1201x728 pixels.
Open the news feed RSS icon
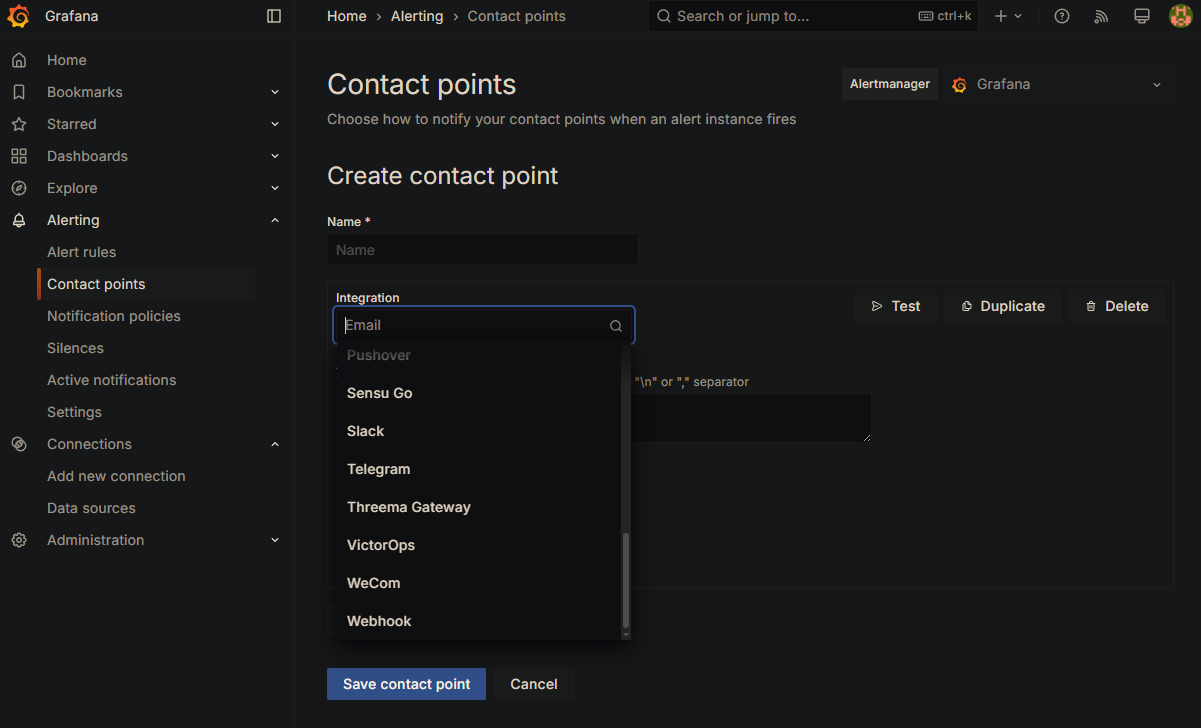(1102, 16)
